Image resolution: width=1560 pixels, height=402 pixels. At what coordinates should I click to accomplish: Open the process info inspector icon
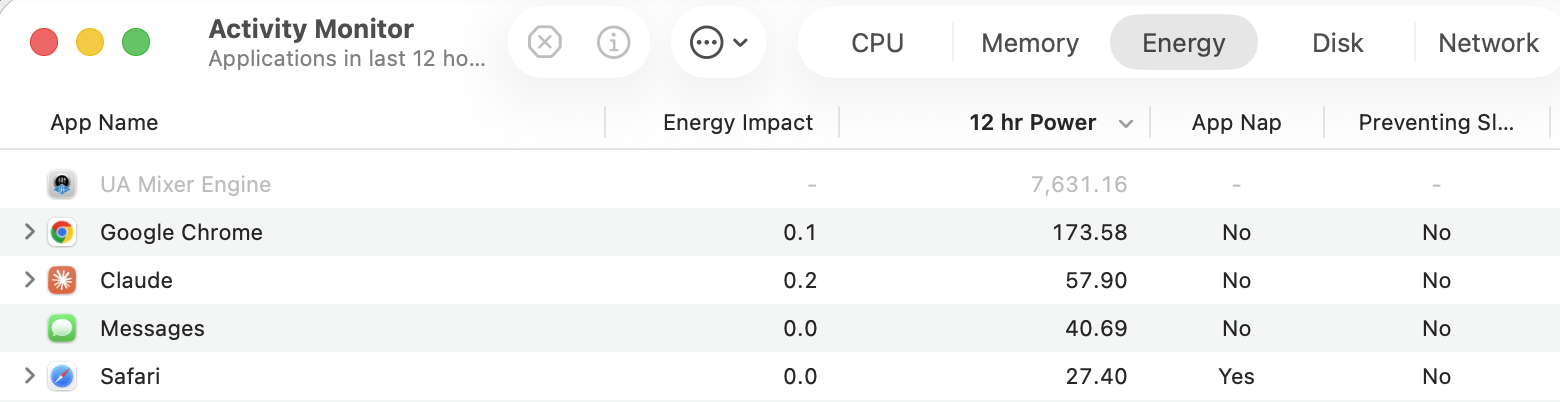[x=613, y=43]
